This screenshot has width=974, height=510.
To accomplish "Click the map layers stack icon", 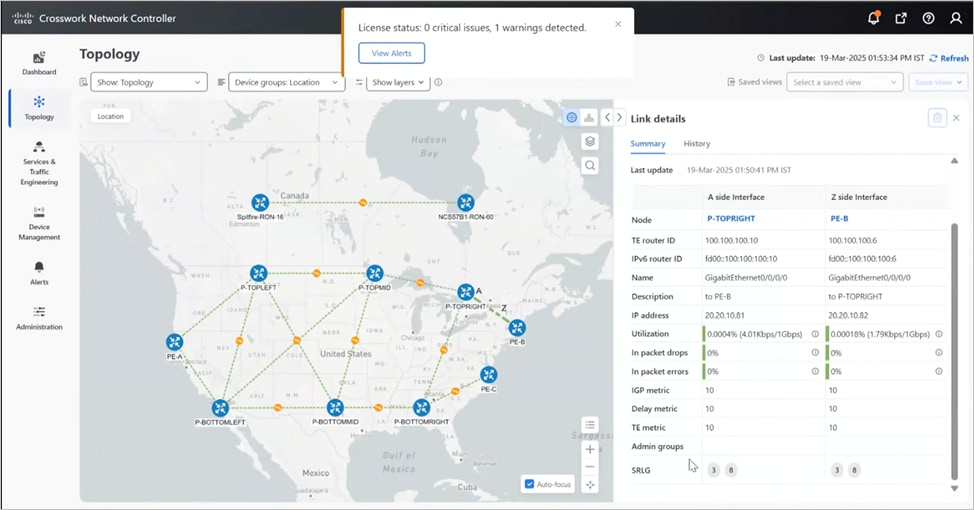I will point(590,141).
